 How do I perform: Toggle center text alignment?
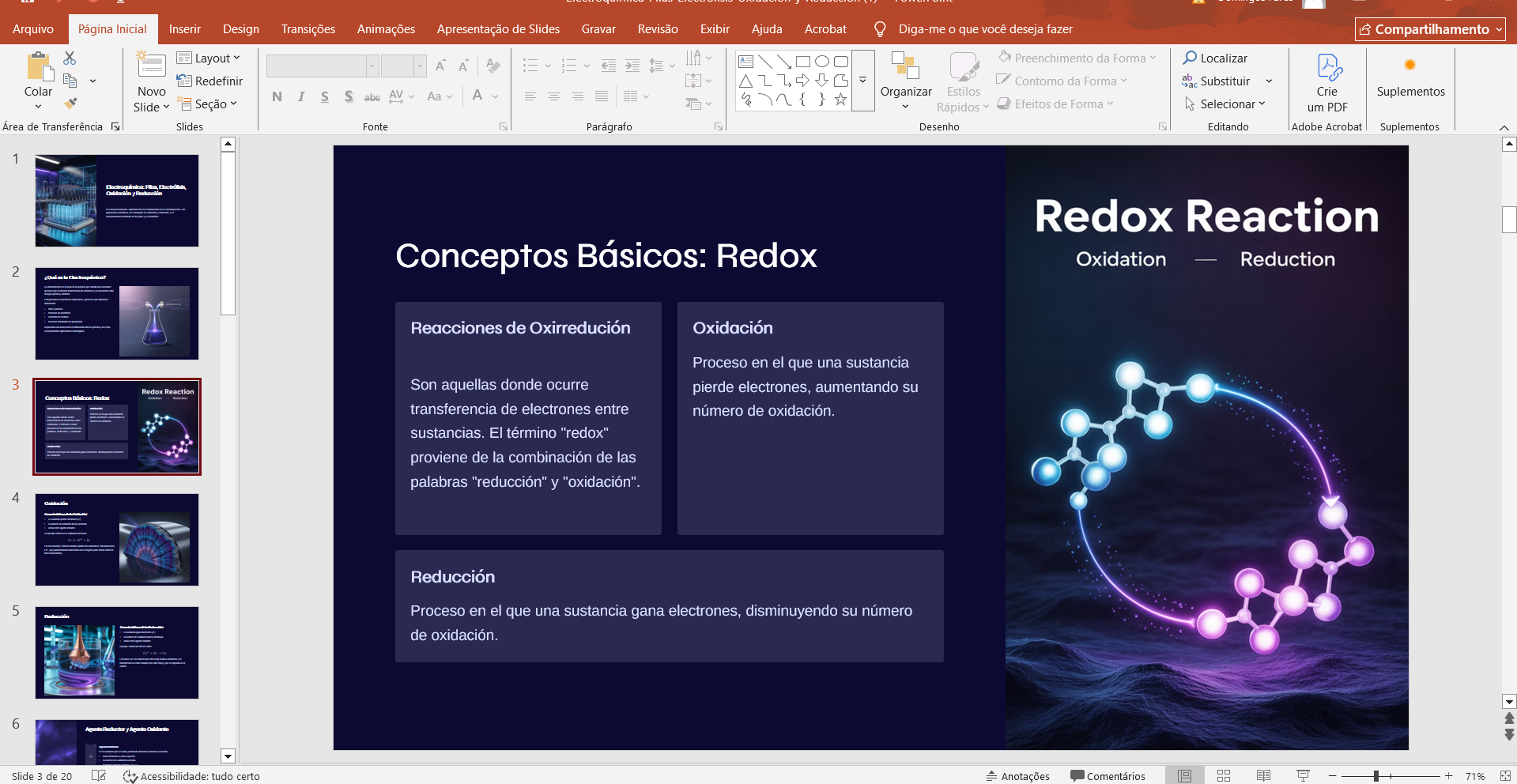[554, 96]
